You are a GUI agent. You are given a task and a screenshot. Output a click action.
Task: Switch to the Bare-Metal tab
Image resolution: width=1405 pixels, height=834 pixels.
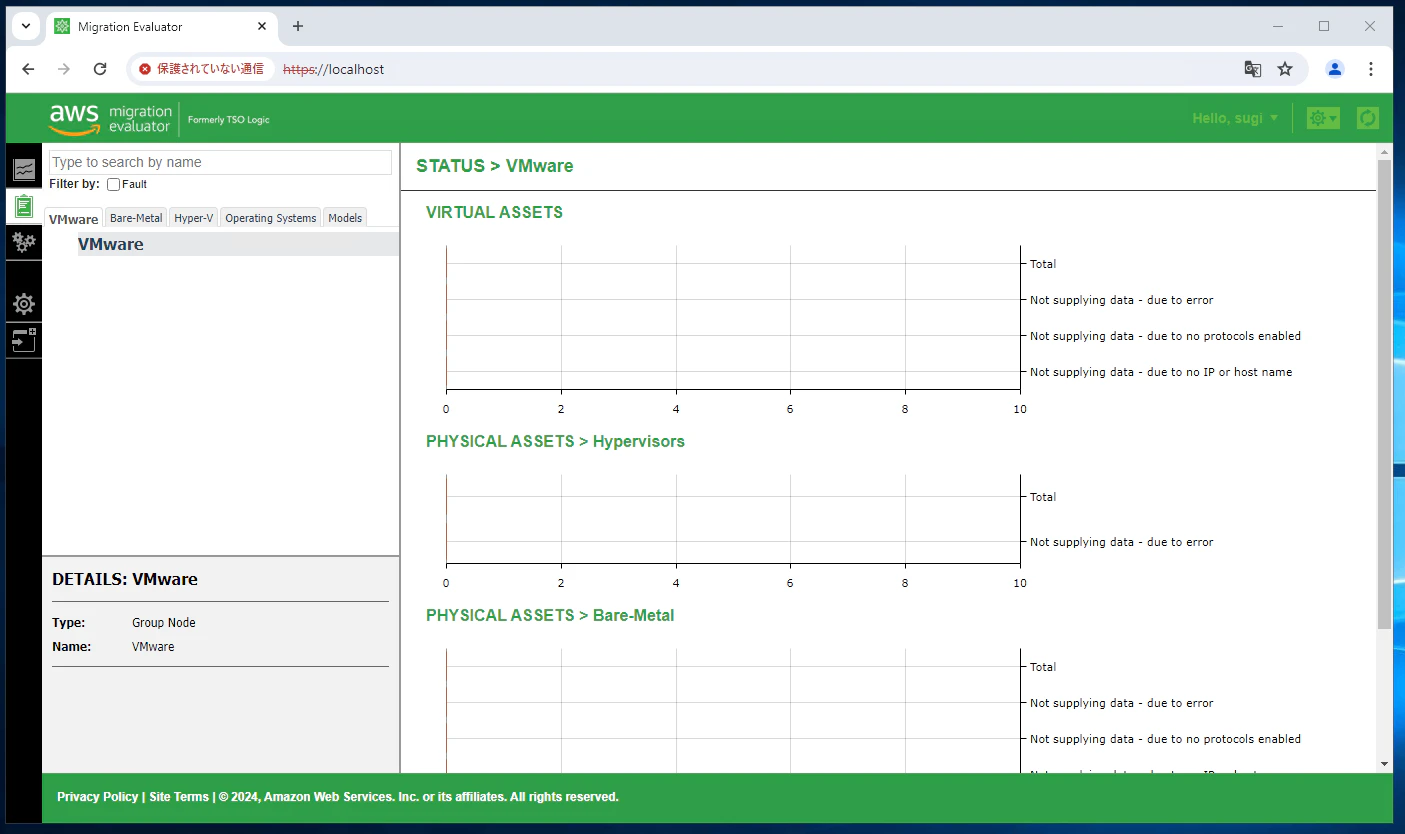tap(136, 218)
